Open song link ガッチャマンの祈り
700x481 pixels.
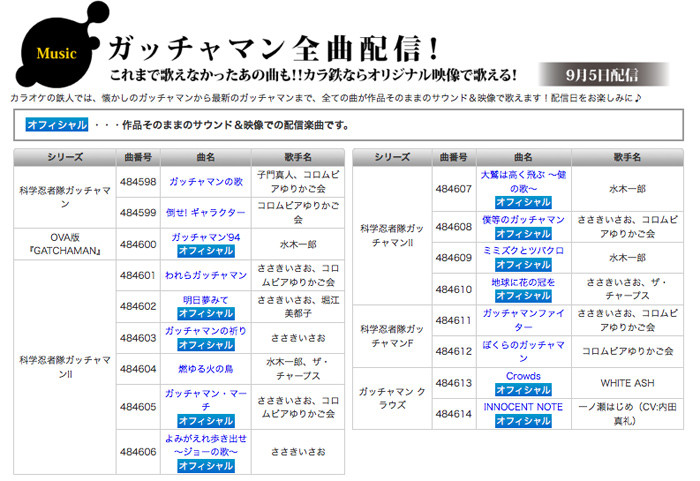(206, 331)
